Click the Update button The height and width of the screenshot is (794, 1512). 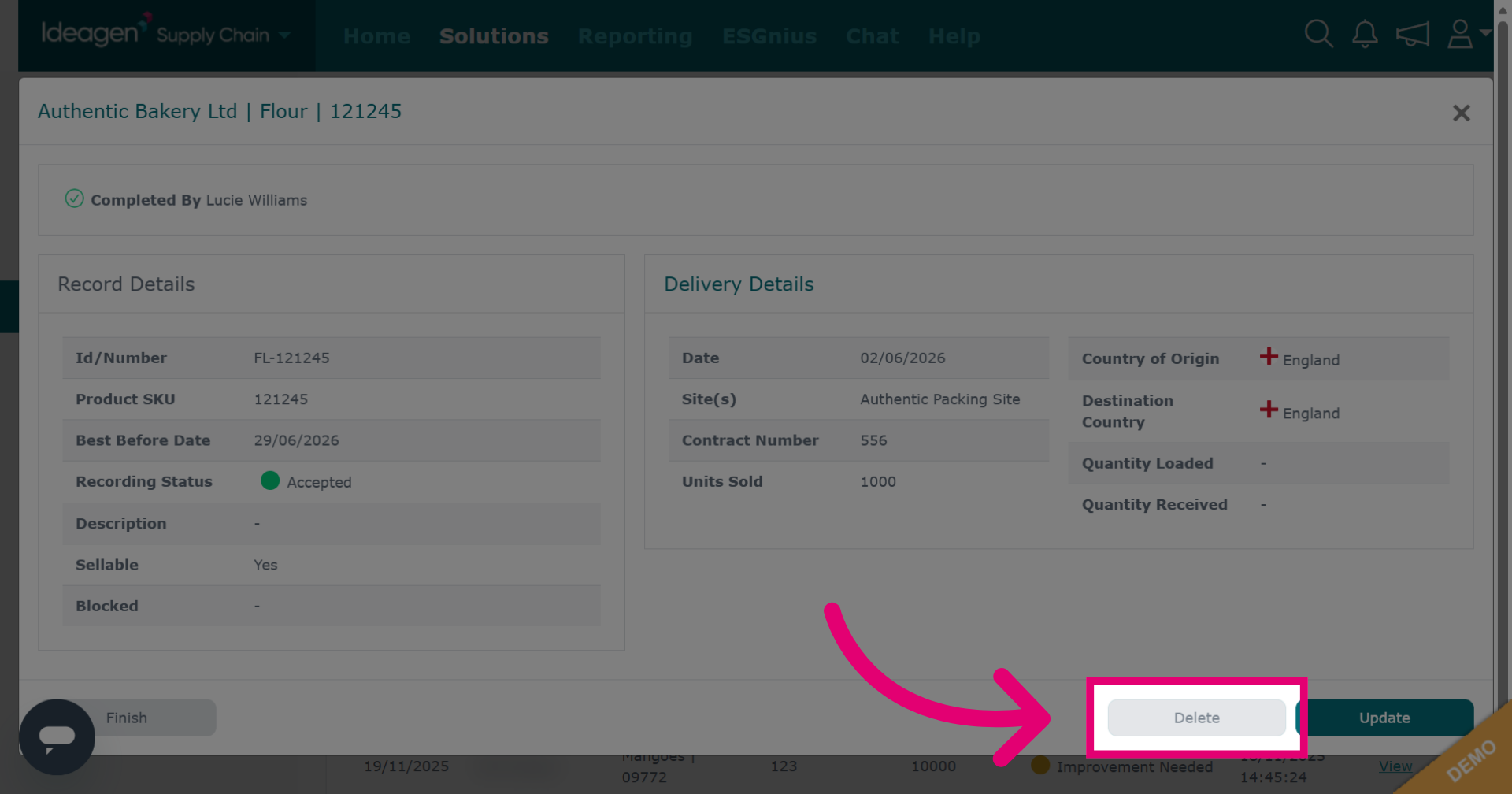[x=1384, y=718]
